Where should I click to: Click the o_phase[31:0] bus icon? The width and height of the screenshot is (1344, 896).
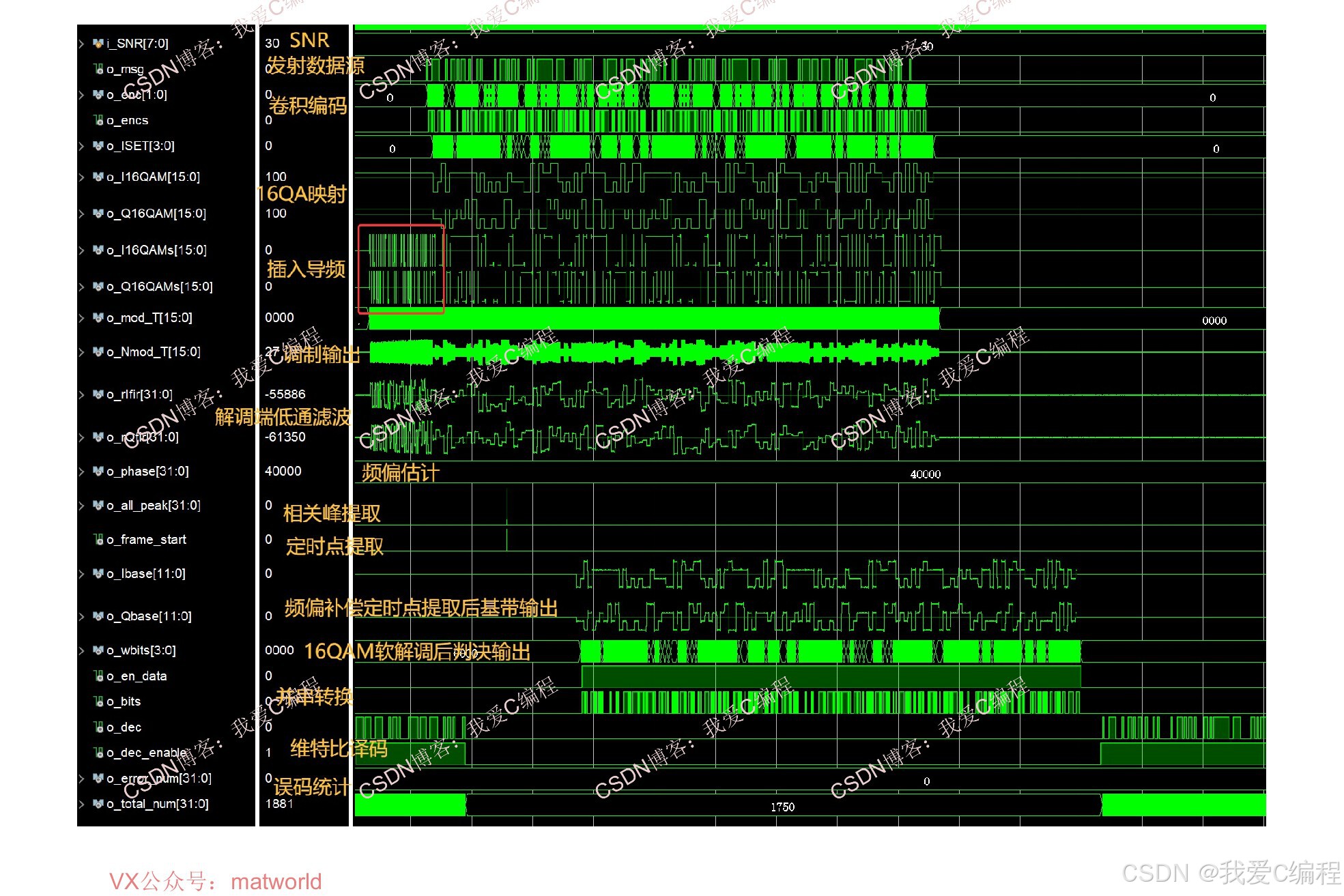[98, 472]
